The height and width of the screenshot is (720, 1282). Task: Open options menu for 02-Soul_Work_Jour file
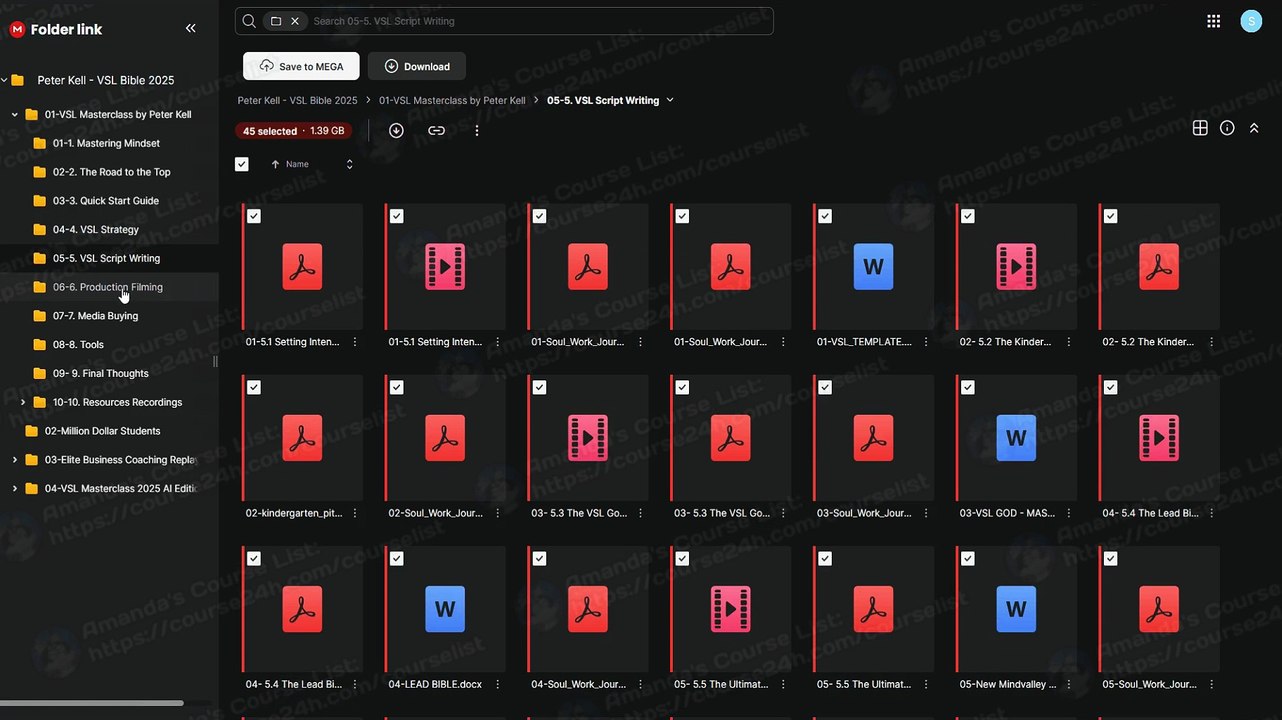[498, 513]
